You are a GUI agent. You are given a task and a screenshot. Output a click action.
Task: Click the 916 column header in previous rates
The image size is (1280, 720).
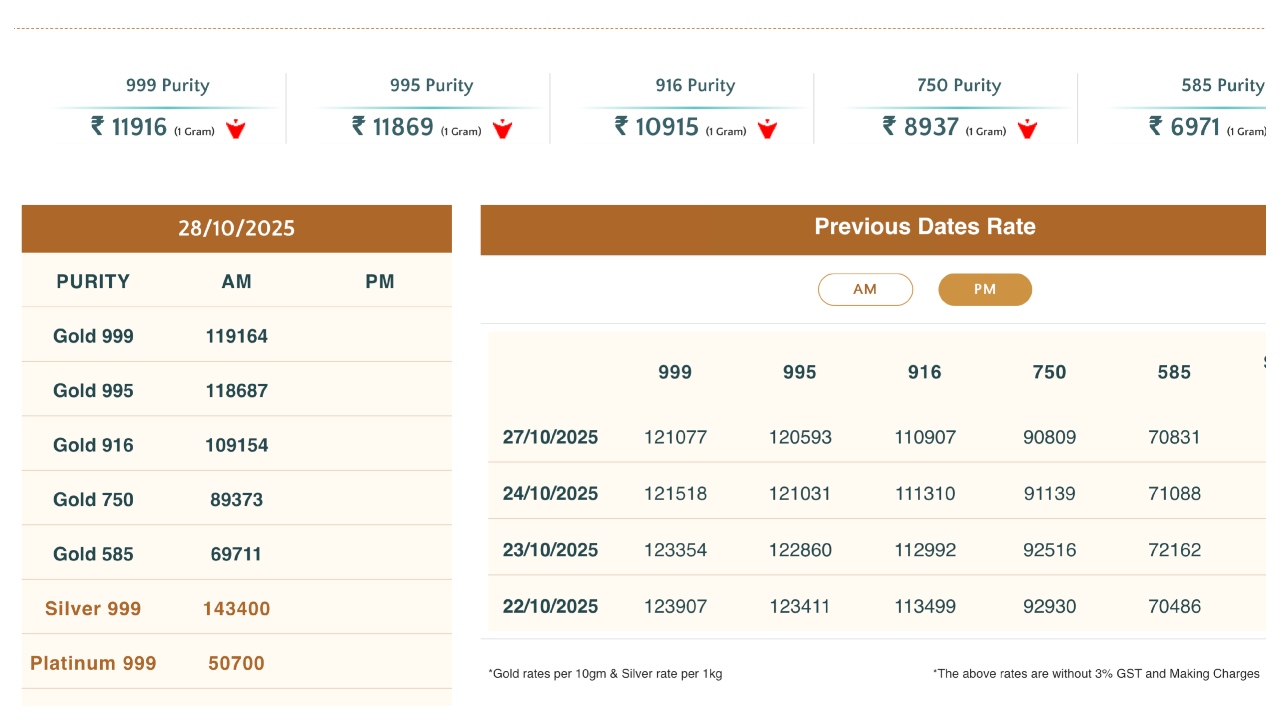coord(924,372)
